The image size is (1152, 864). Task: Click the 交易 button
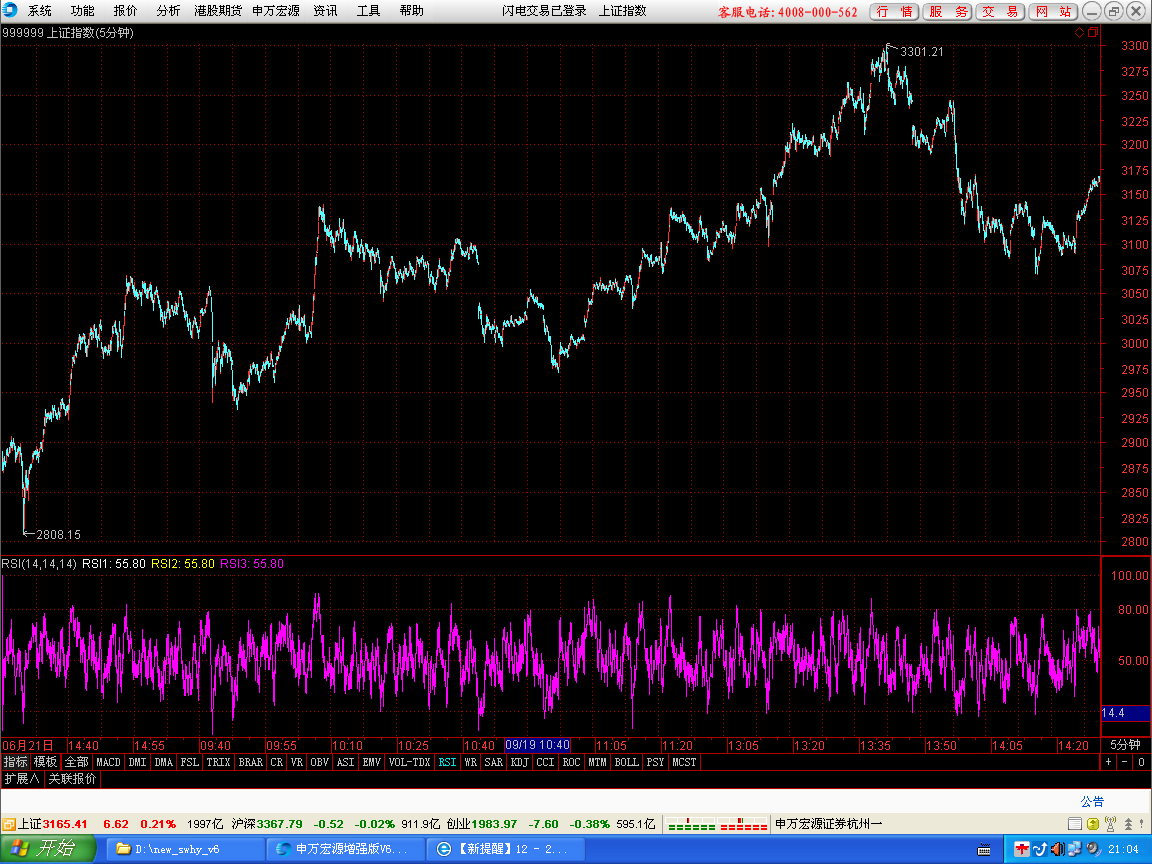pyautogui.click(x=1001, y=11)
